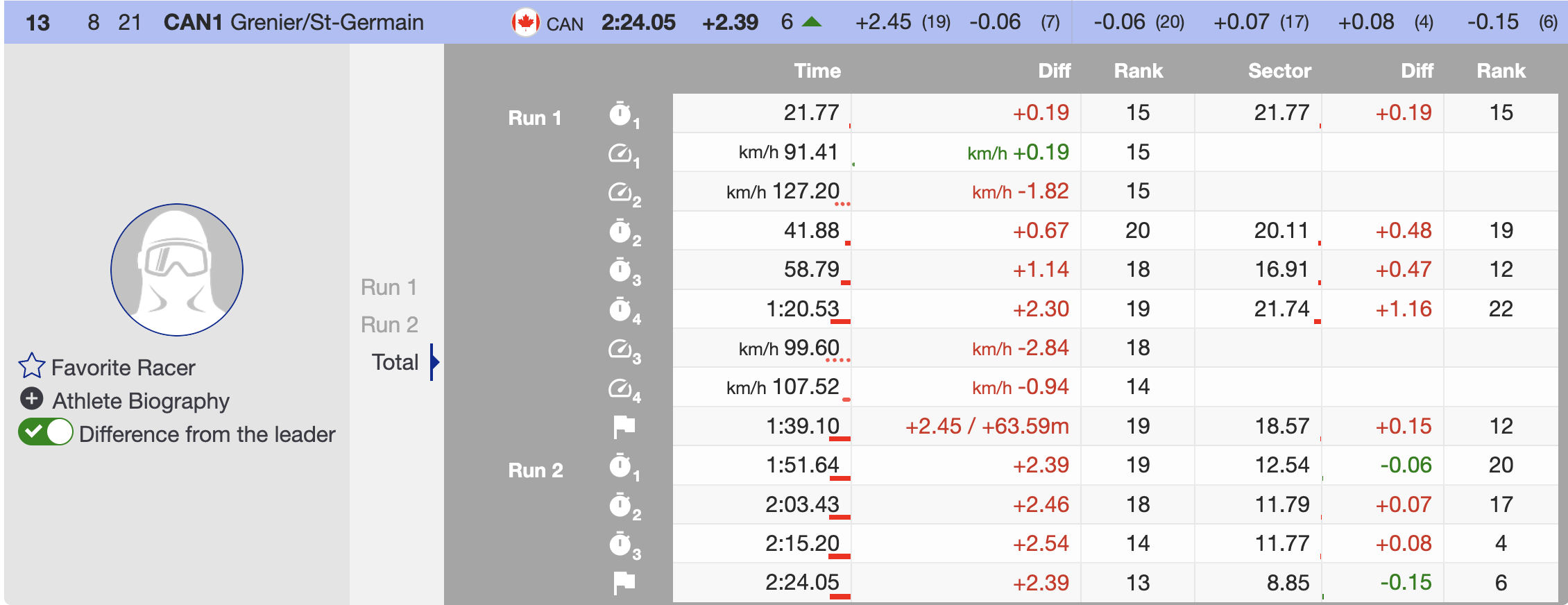The height and width of the screenshot is (605, 1568).
Task: Click Run 2 finish flag icon
Action: [x=624, y=583]
